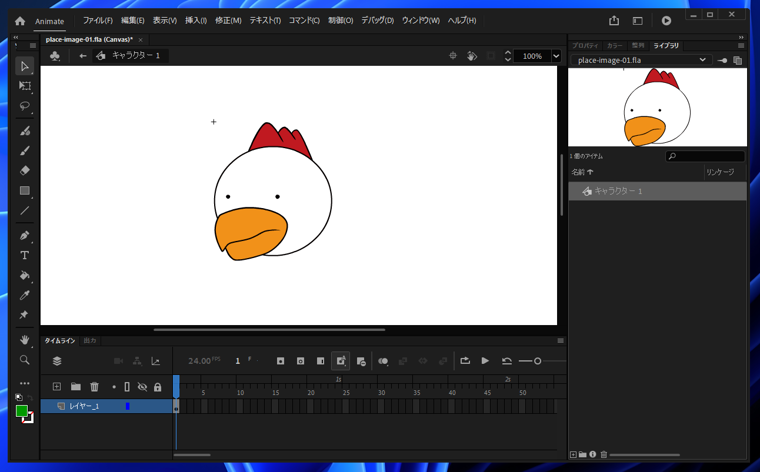760x472 pixels.
Task: Select the Eyedropper tool
Action: point(25,296)
